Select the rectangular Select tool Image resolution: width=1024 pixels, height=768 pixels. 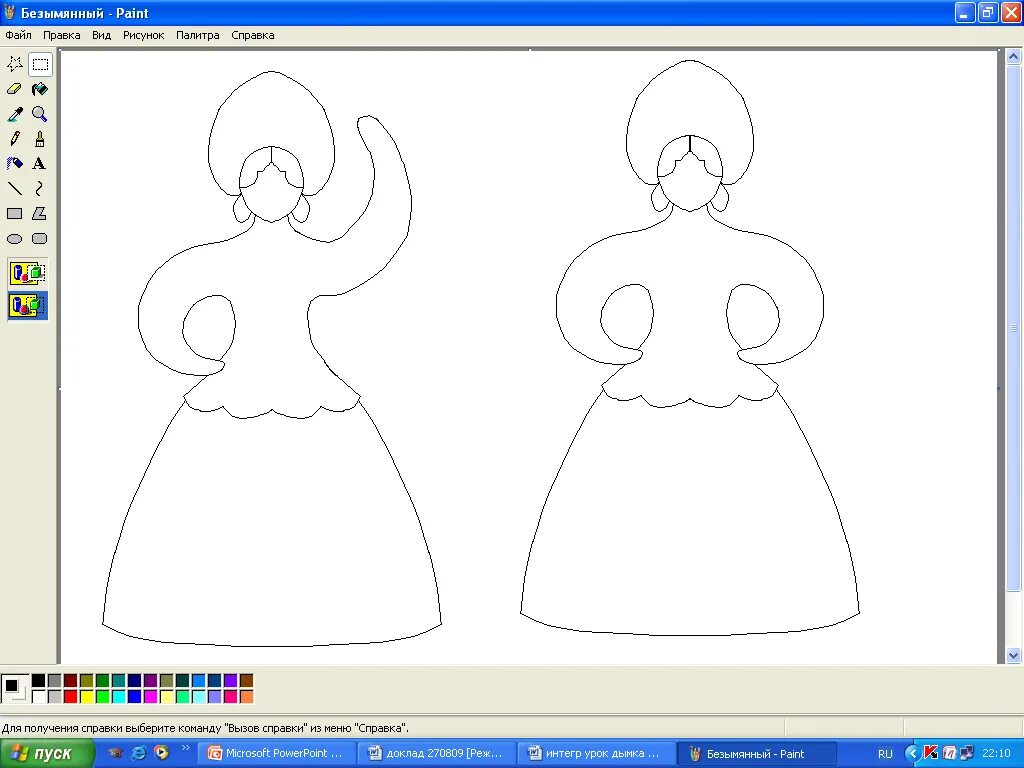click(40, 64)
